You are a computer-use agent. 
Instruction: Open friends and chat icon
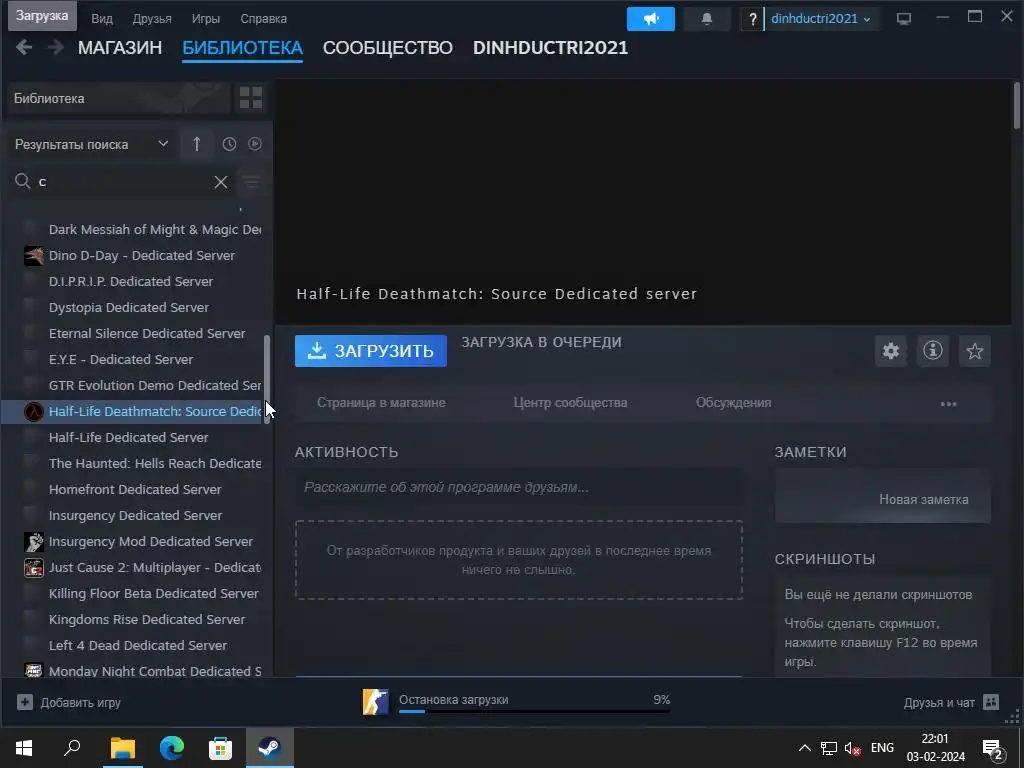click(991, 702)
